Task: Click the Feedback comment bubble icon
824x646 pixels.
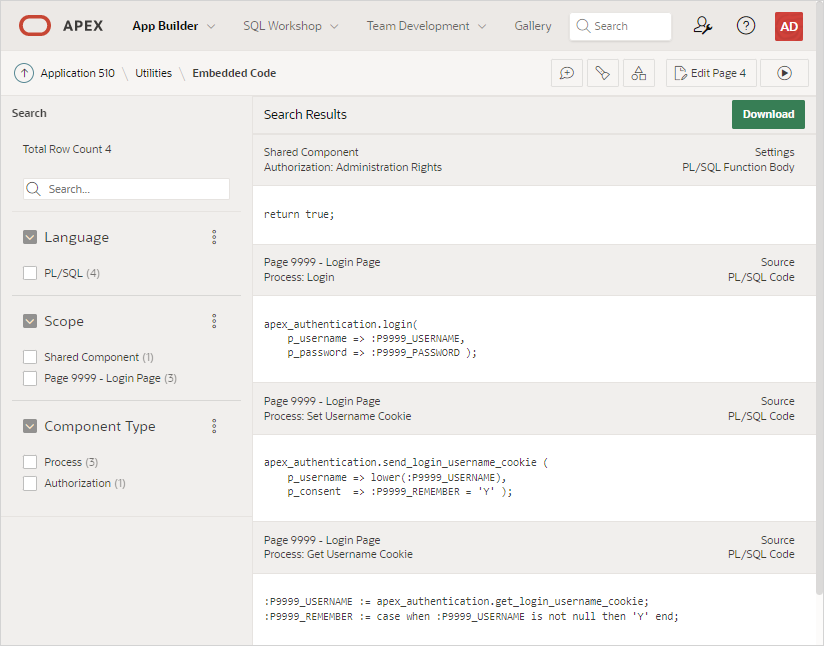Action: 567,73
